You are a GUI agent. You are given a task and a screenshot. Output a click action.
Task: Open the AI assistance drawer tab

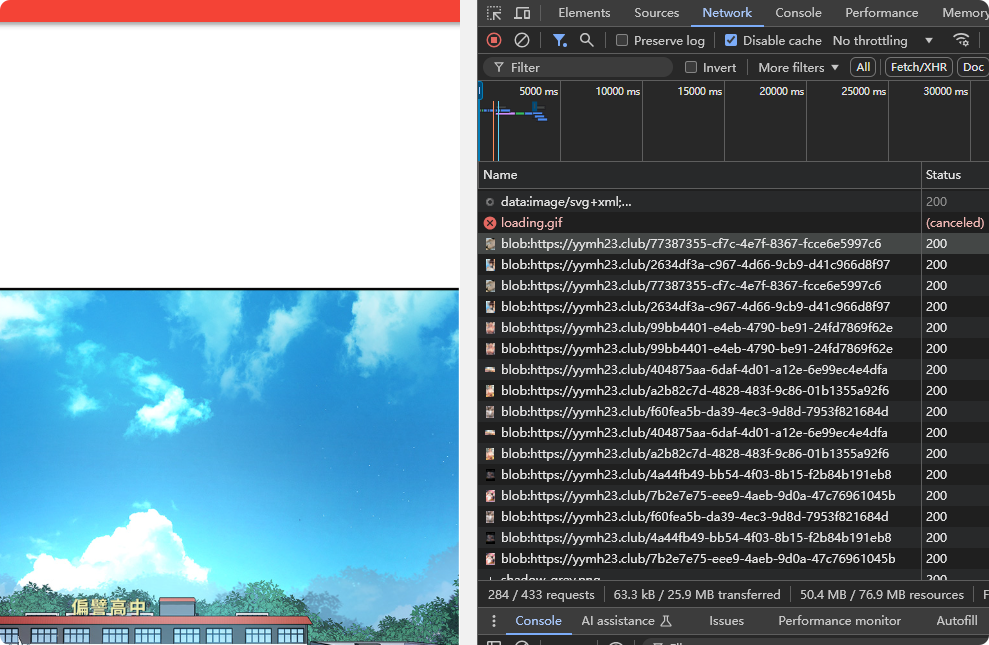coord(626,621)
